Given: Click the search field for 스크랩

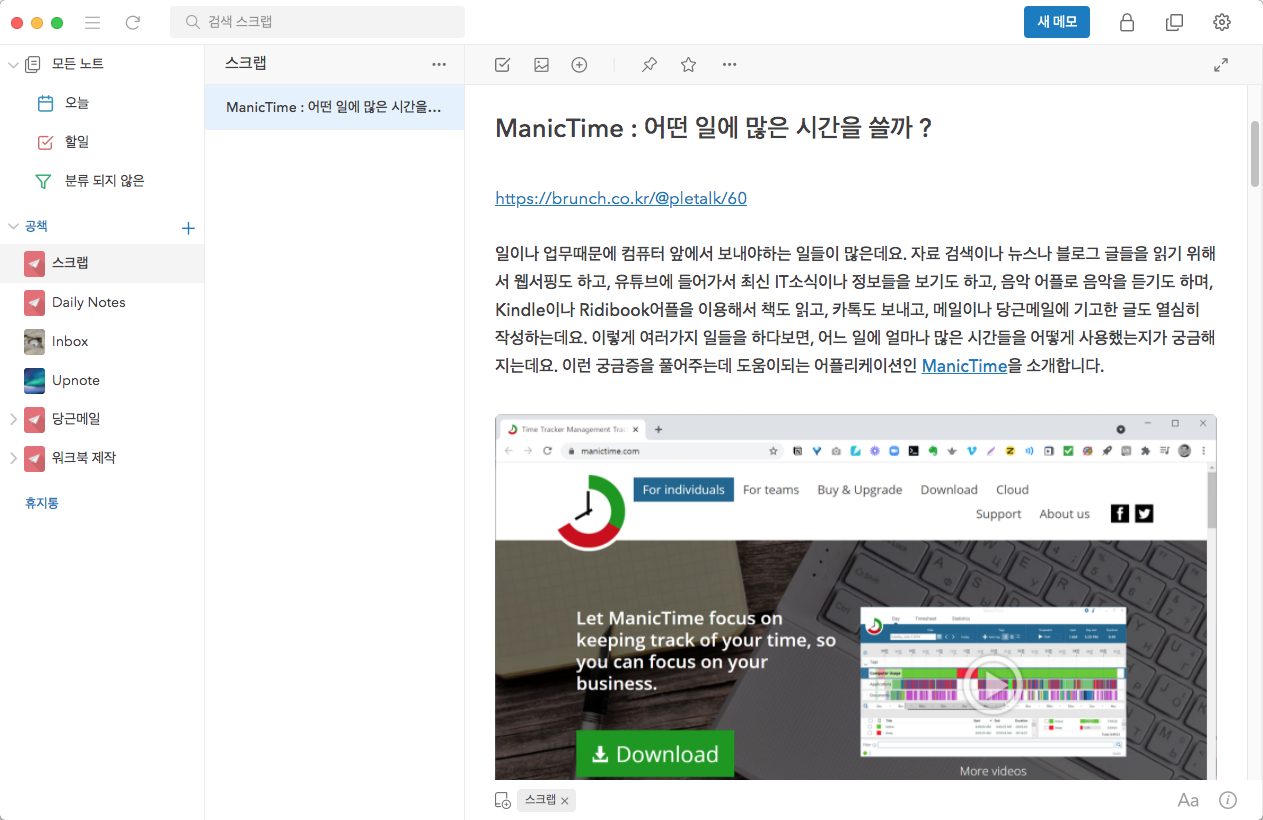Looking at the screenshot, I should (x=317, y=22).
